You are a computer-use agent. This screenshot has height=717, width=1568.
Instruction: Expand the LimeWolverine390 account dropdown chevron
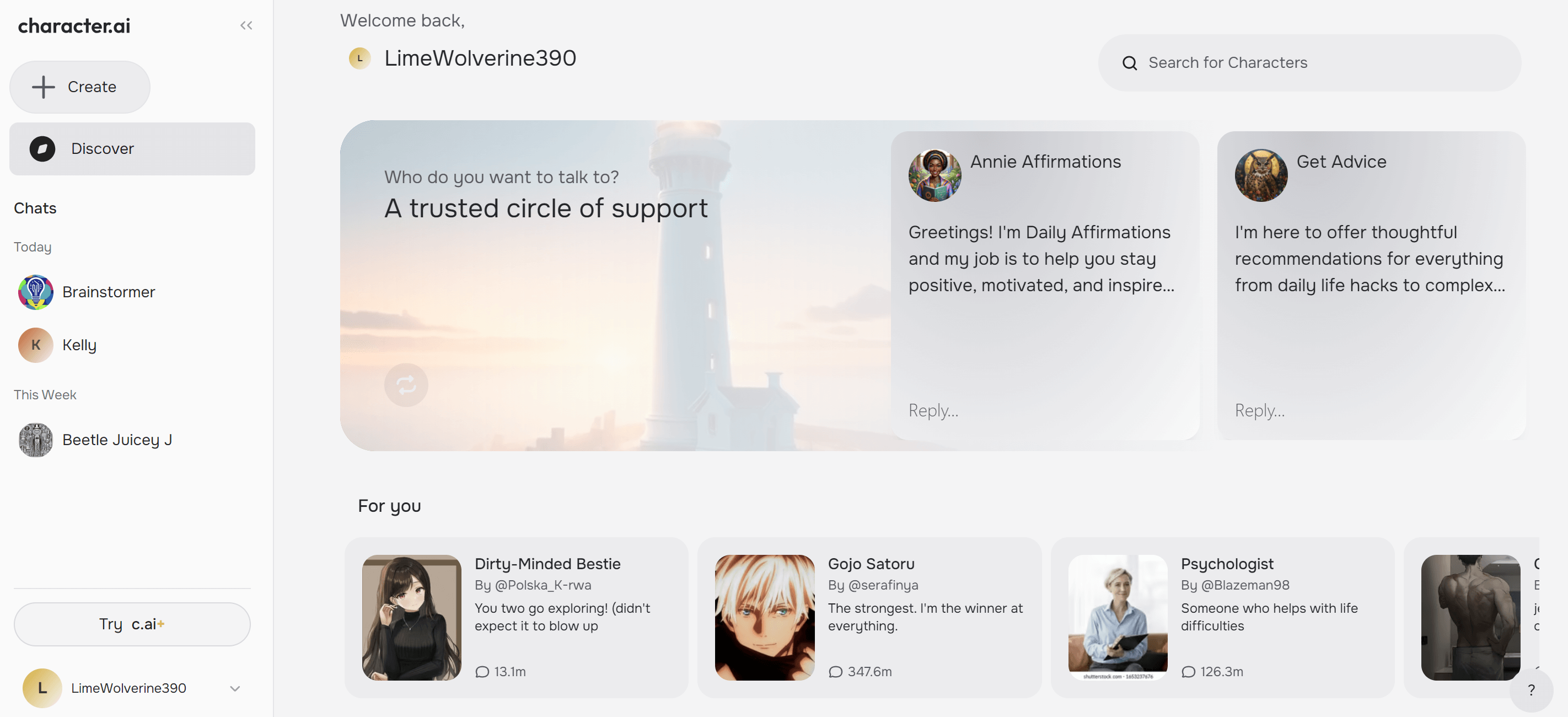coord(235,688)
